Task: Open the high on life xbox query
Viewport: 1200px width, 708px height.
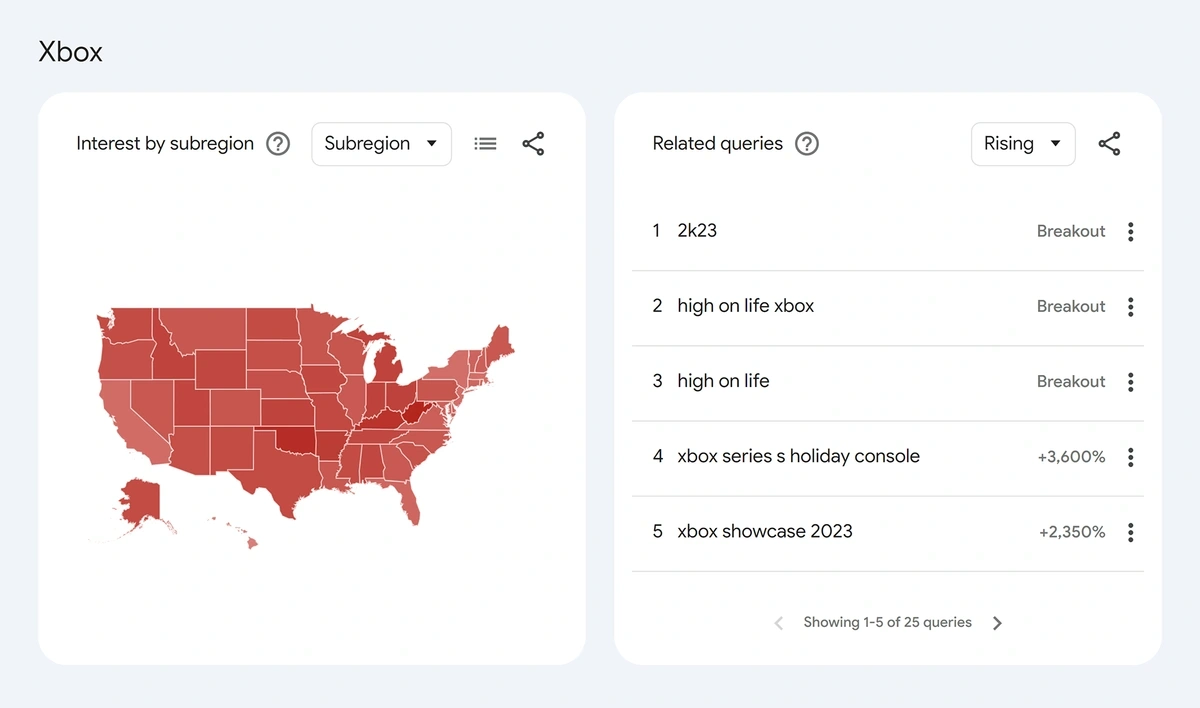Action: tap(746, 306)
